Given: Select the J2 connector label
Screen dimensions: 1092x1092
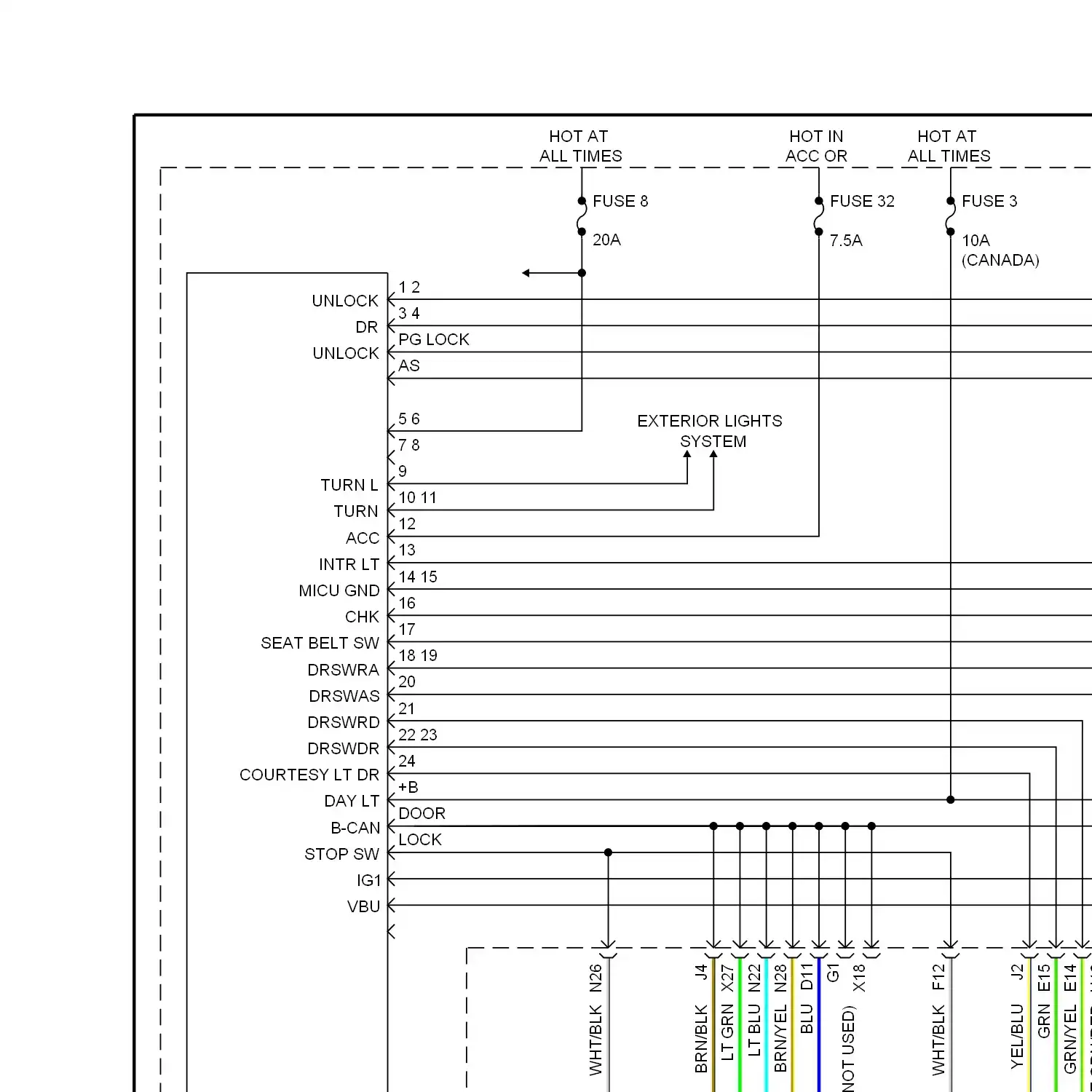Looking at the screenshot, I should pos(1017,971).
